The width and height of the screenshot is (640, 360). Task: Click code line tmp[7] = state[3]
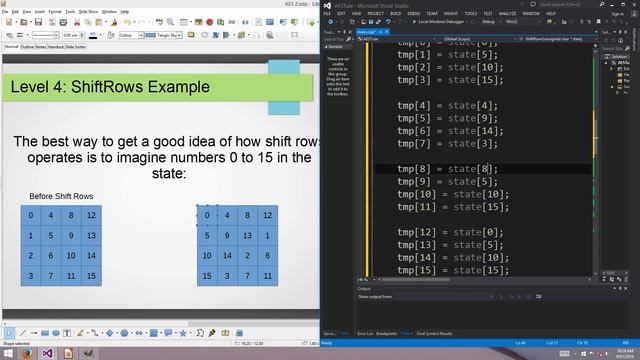pos(448,144)
